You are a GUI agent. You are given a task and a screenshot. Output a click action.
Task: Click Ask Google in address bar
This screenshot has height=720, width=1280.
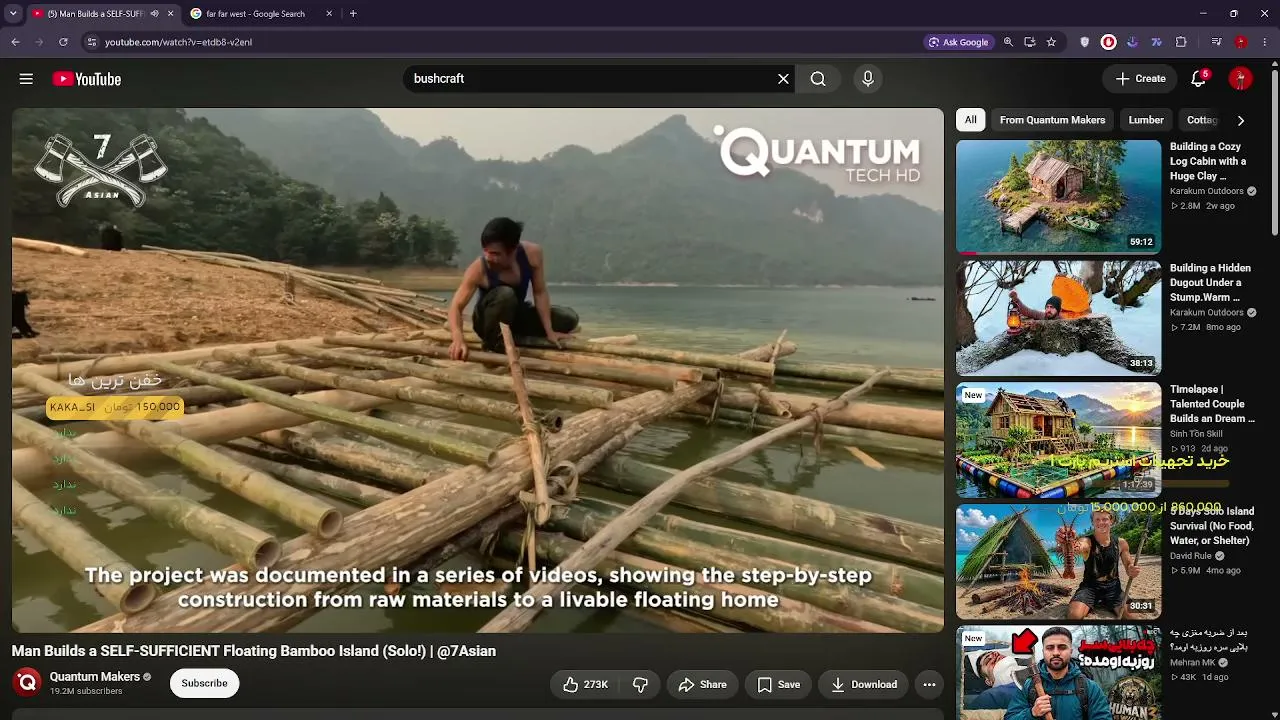tap(958, 42)
